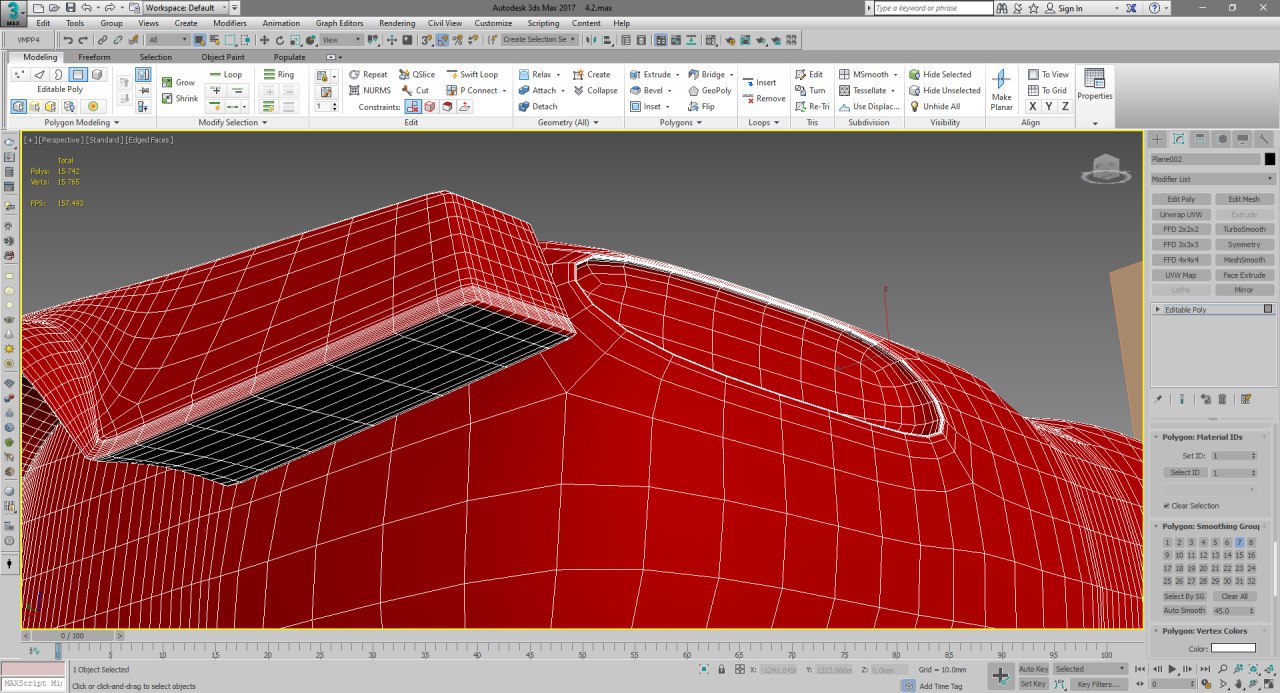Select the Move transform tool
The height and width of the screenshot is (693, 1280).
pos(264,40)
